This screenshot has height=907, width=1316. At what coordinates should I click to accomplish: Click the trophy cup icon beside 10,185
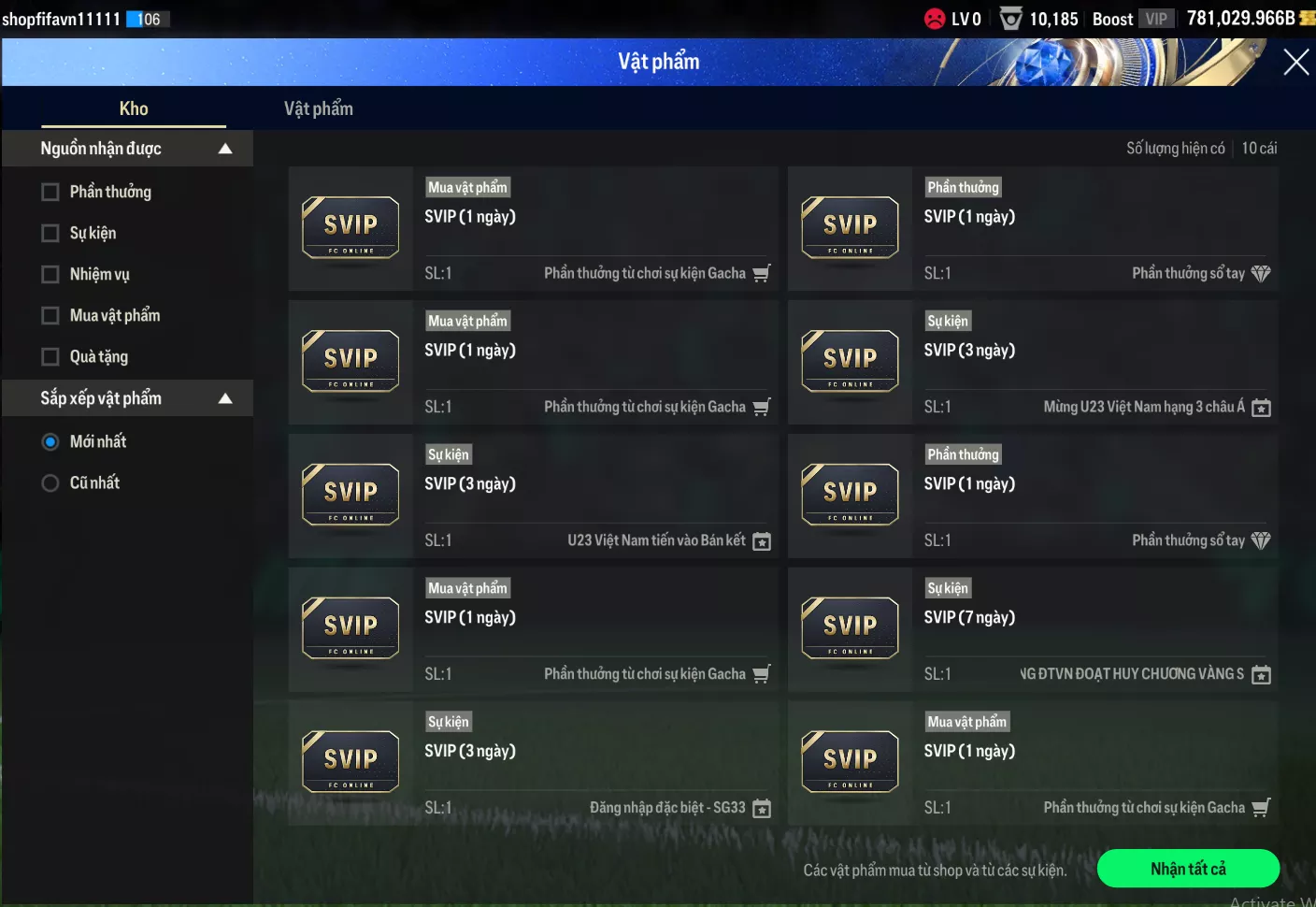click(x=1010, y=19)
